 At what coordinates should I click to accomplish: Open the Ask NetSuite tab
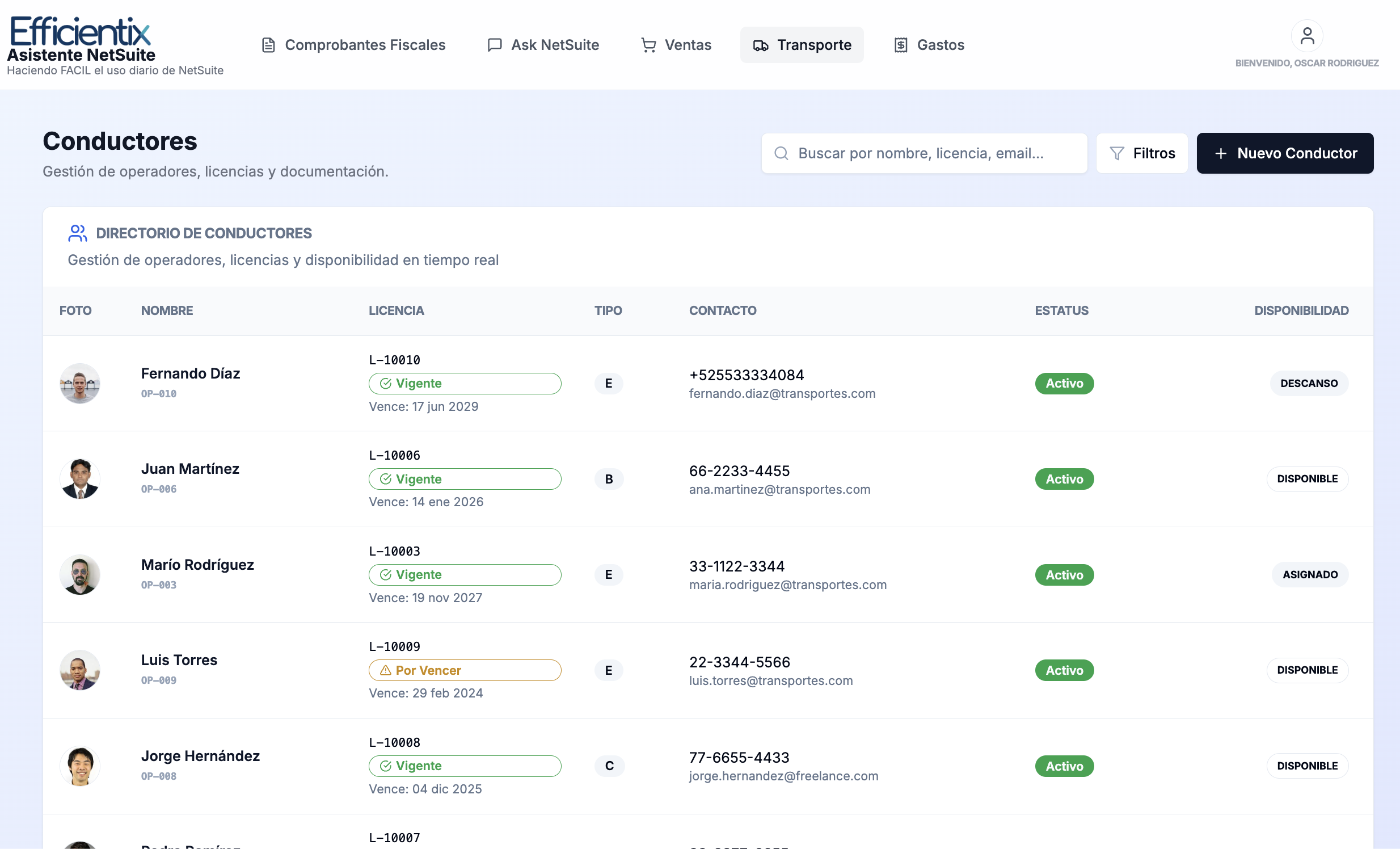543,45
